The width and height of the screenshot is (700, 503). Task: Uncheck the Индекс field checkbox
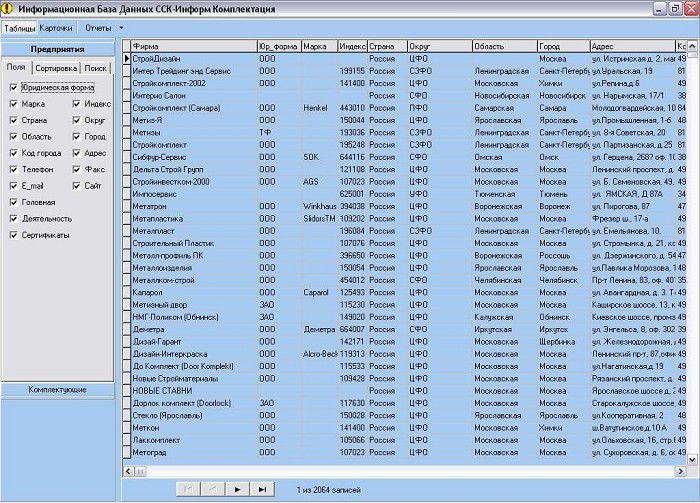point(77,104)
